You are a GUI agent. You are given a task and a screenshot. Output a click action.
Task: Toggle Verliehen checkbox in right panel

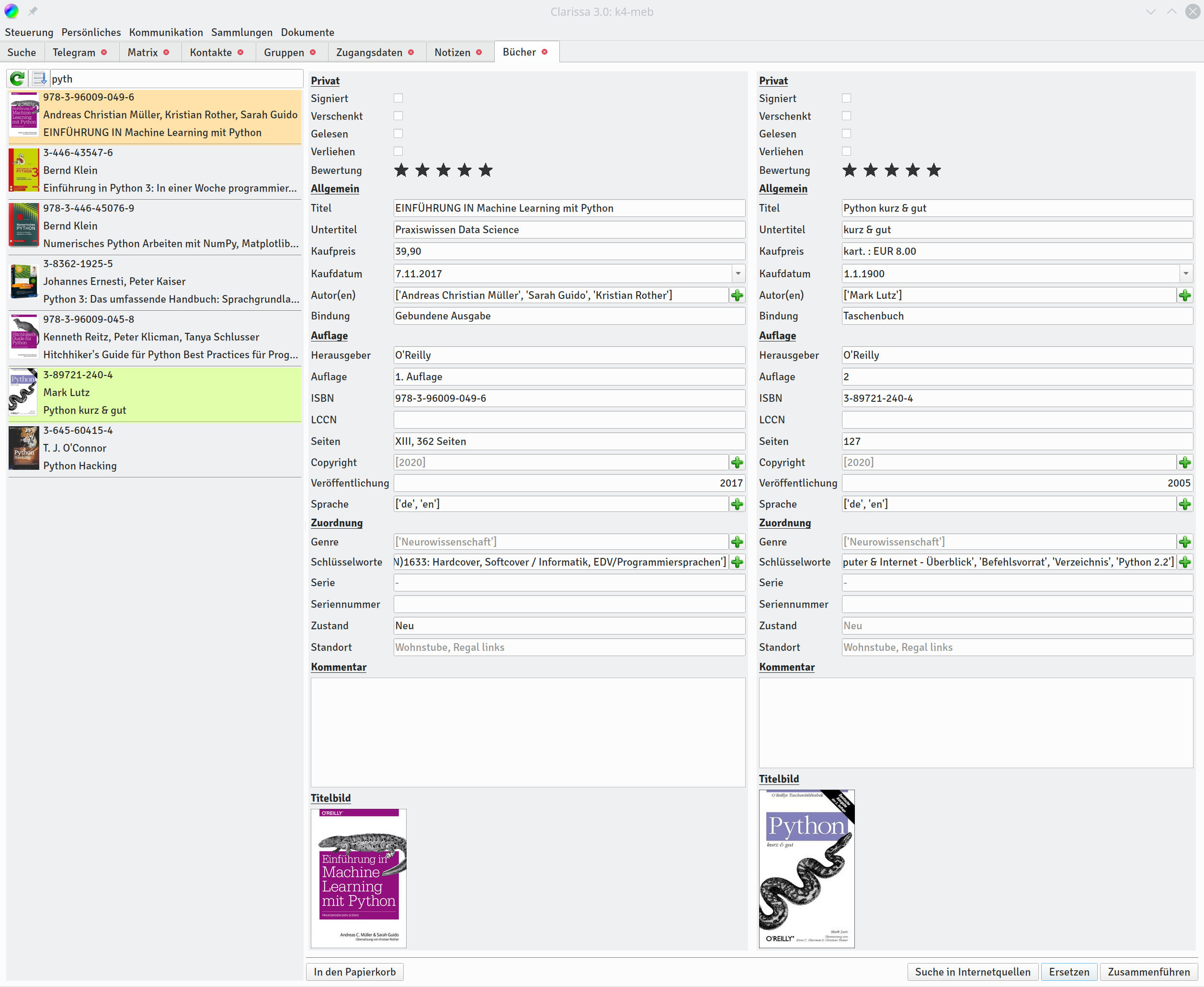(846, 151)
